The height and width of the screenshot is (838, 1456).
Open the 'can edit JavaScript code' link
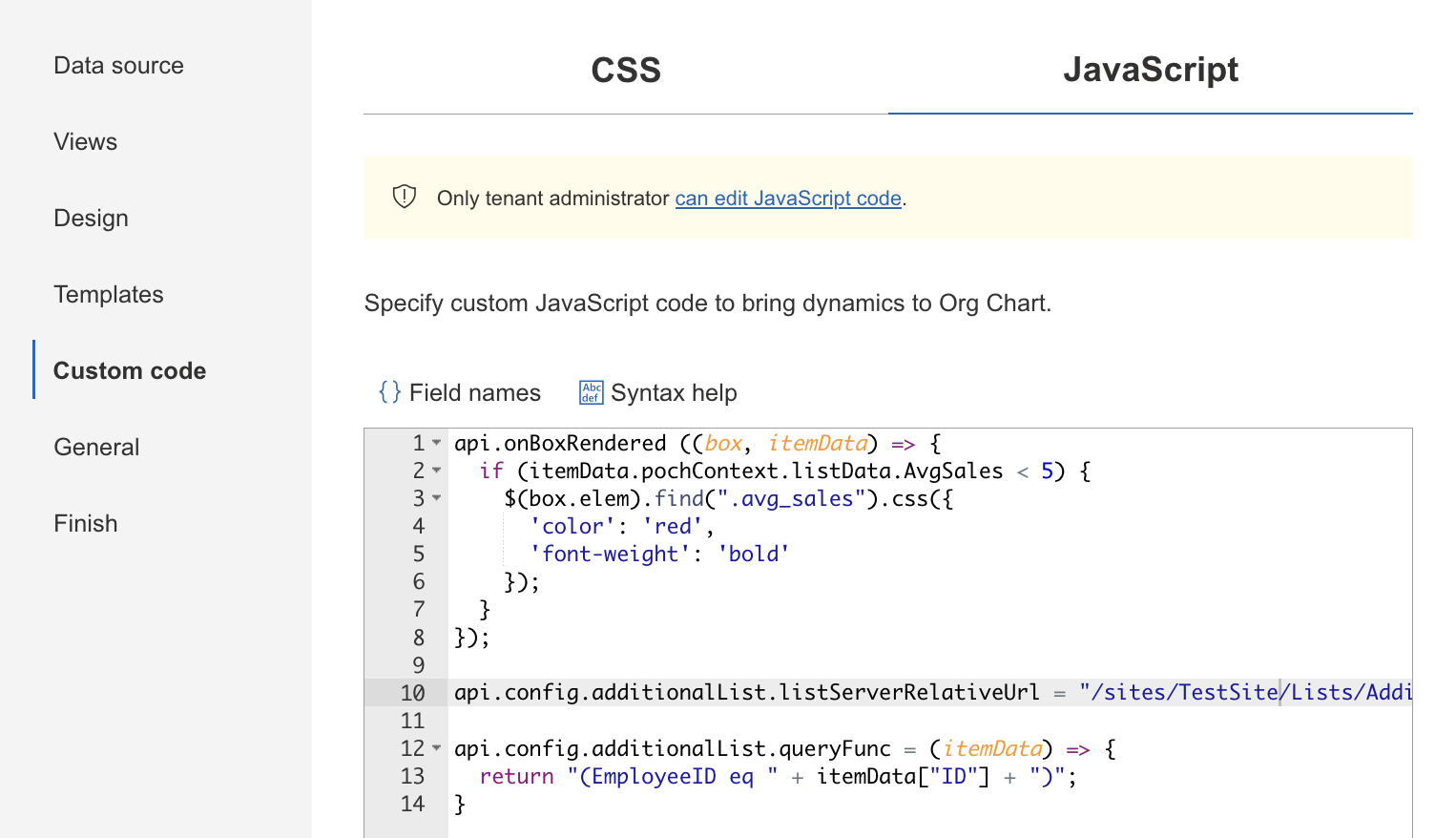pos(788,199)
